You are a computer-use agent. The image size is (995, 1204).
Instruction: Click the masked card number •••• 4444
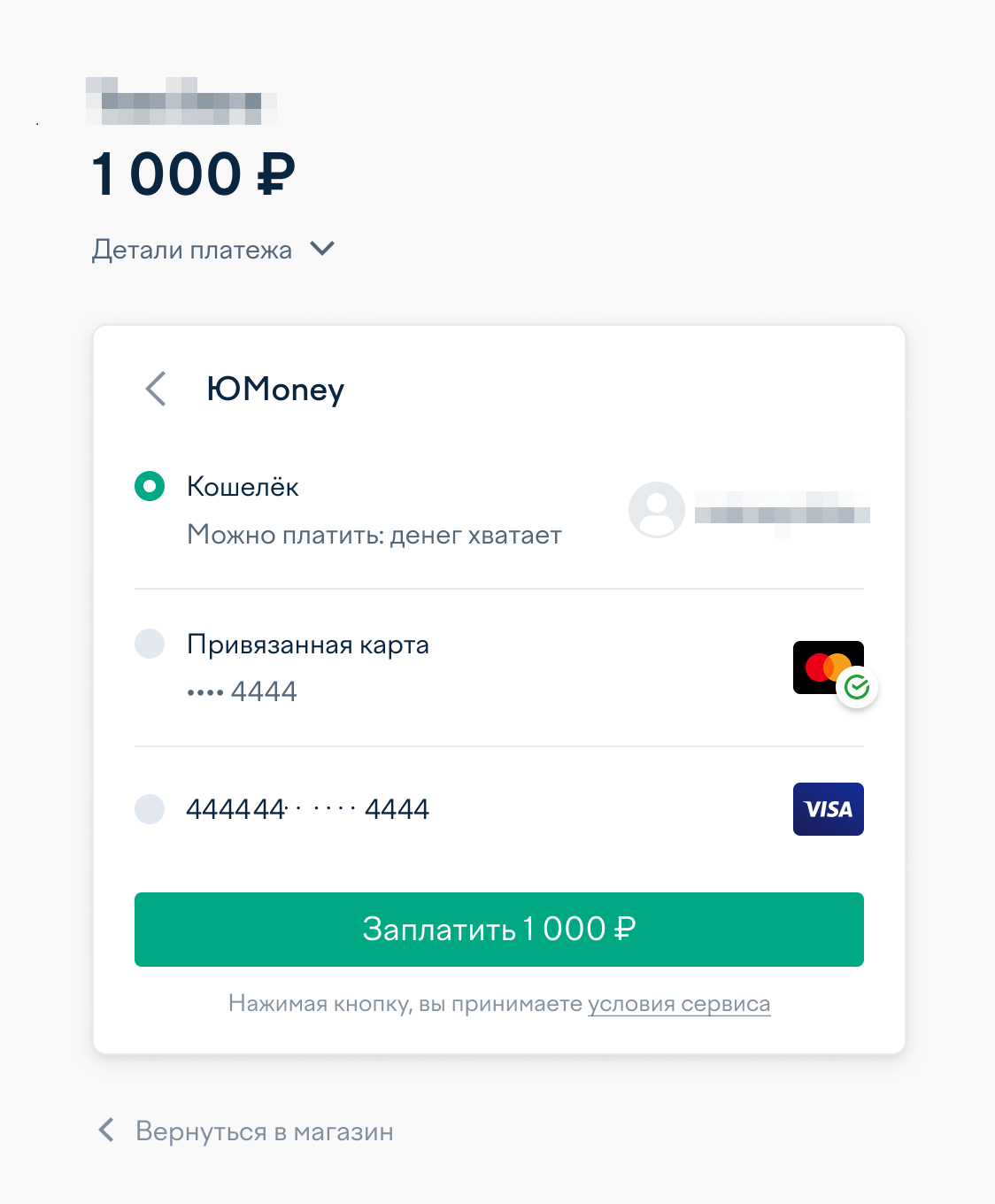coord(243,691)
